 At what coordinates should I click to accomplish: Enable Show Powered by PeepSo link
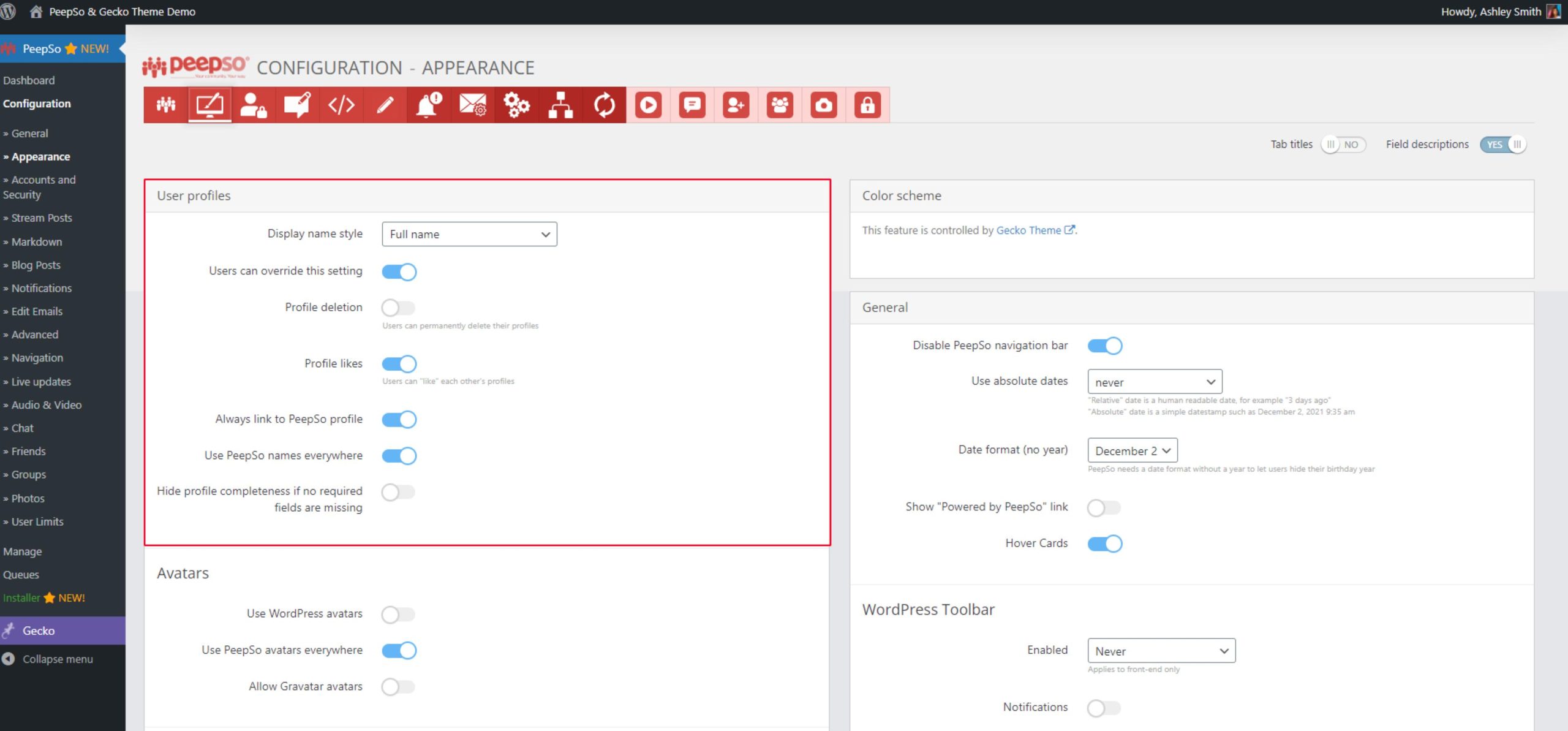click(x=1104, y=508)
